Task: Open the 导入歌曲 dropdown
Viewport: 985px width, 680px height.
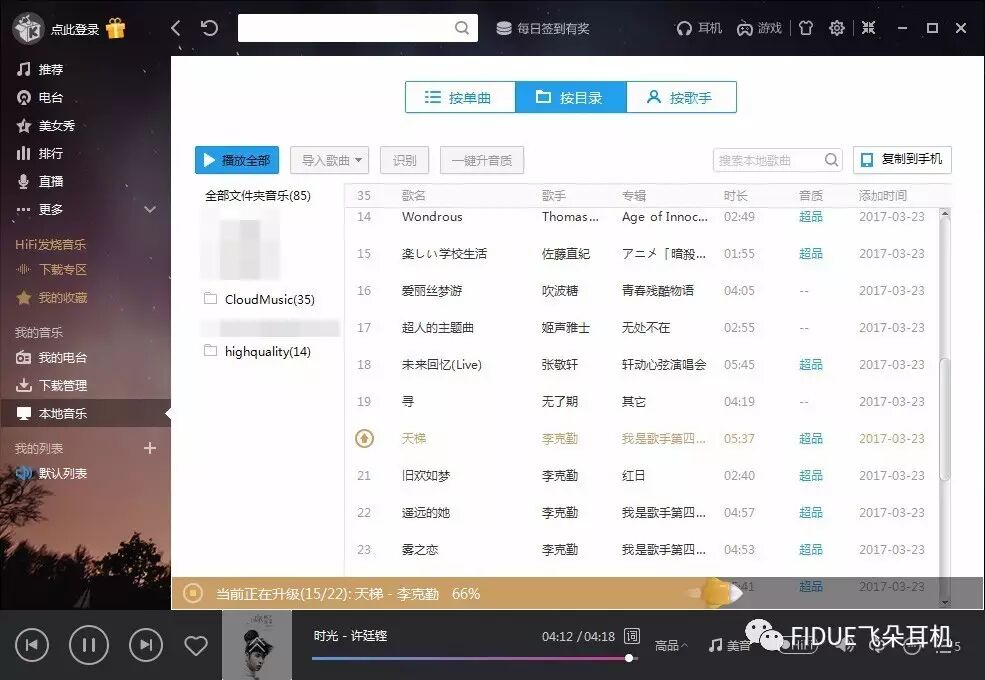Action: tap(329, 160)
